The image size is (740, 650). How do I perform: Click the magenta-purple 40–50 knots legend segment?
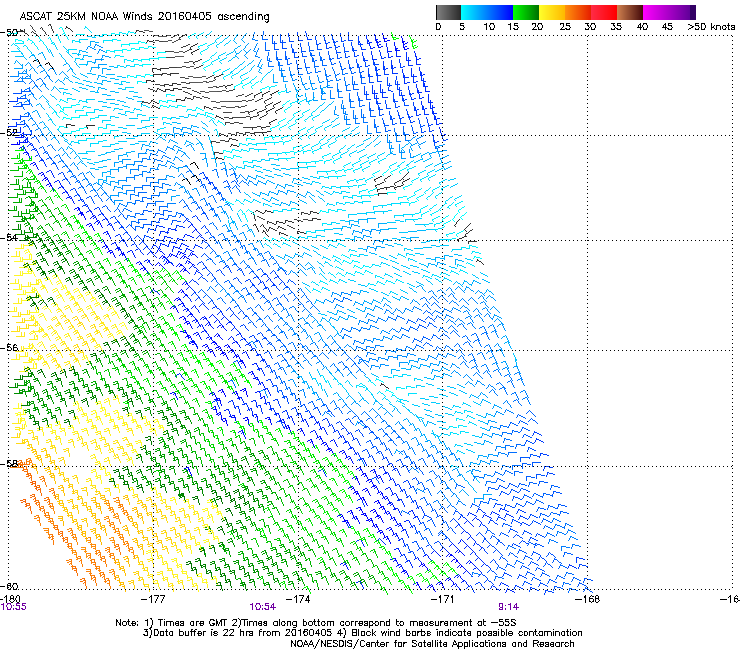(x=669, y=12)
